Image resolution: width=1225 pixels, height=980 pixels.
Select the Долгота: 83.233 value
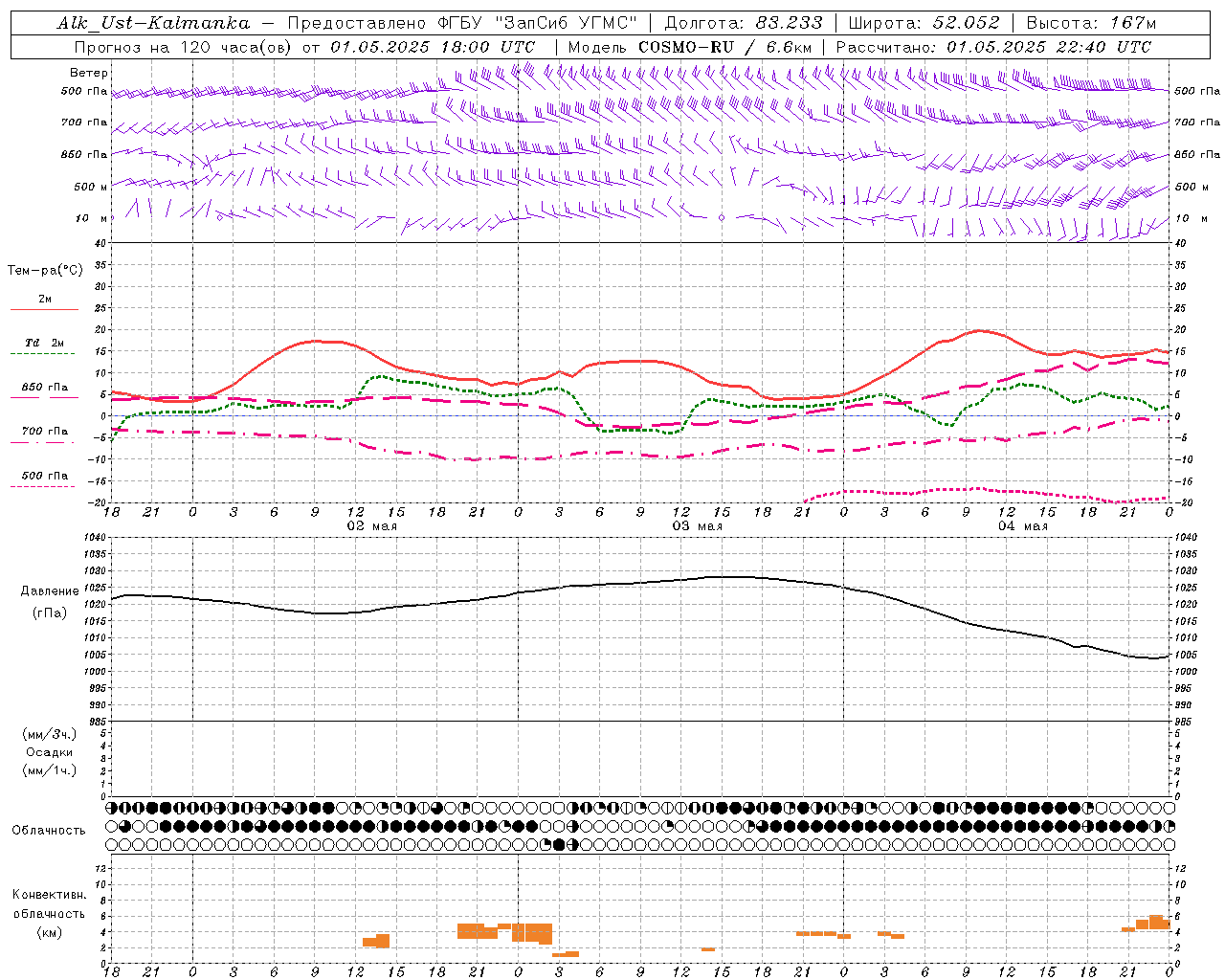(744, 23)
